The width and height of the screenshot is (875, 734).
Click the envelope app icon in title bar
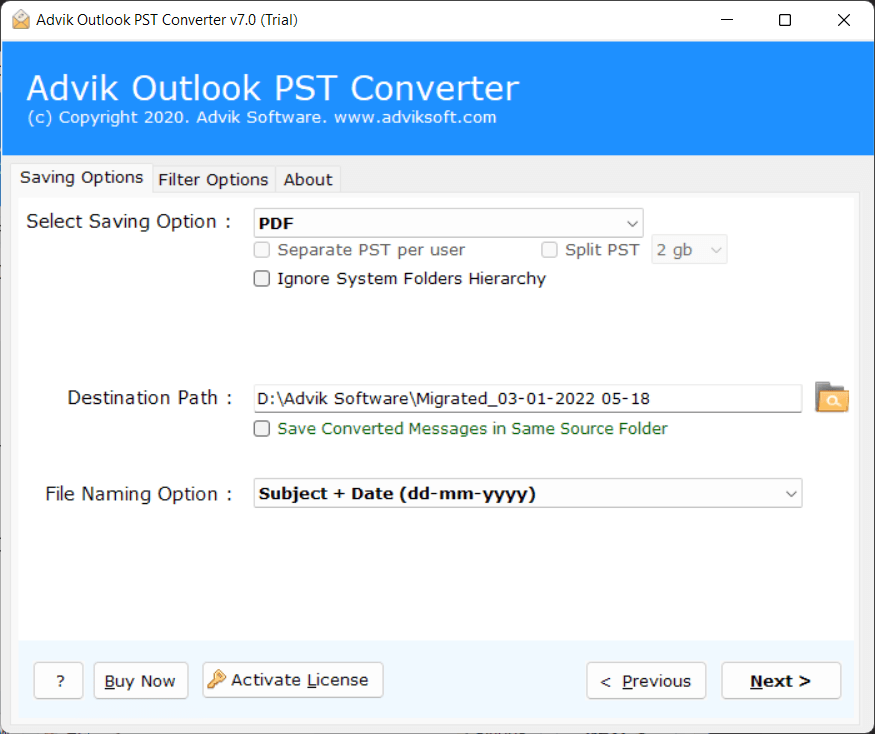tap(21, 19)
